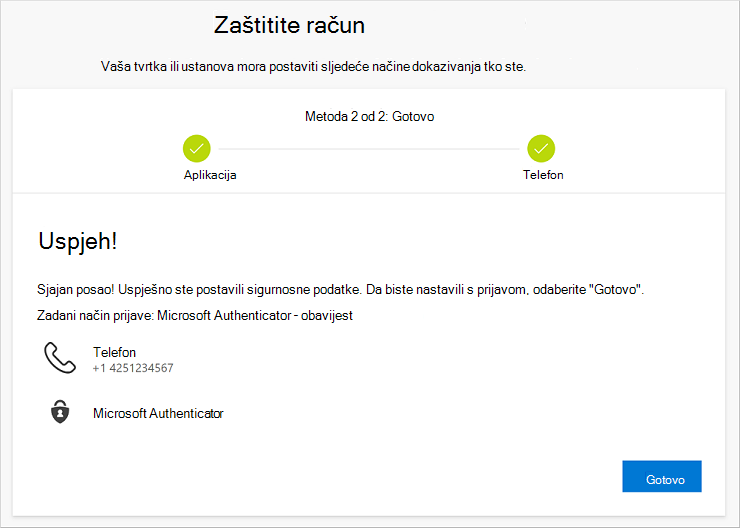Click the Gotovo button
The image size is (740, 528).
(x=662, y=476)
